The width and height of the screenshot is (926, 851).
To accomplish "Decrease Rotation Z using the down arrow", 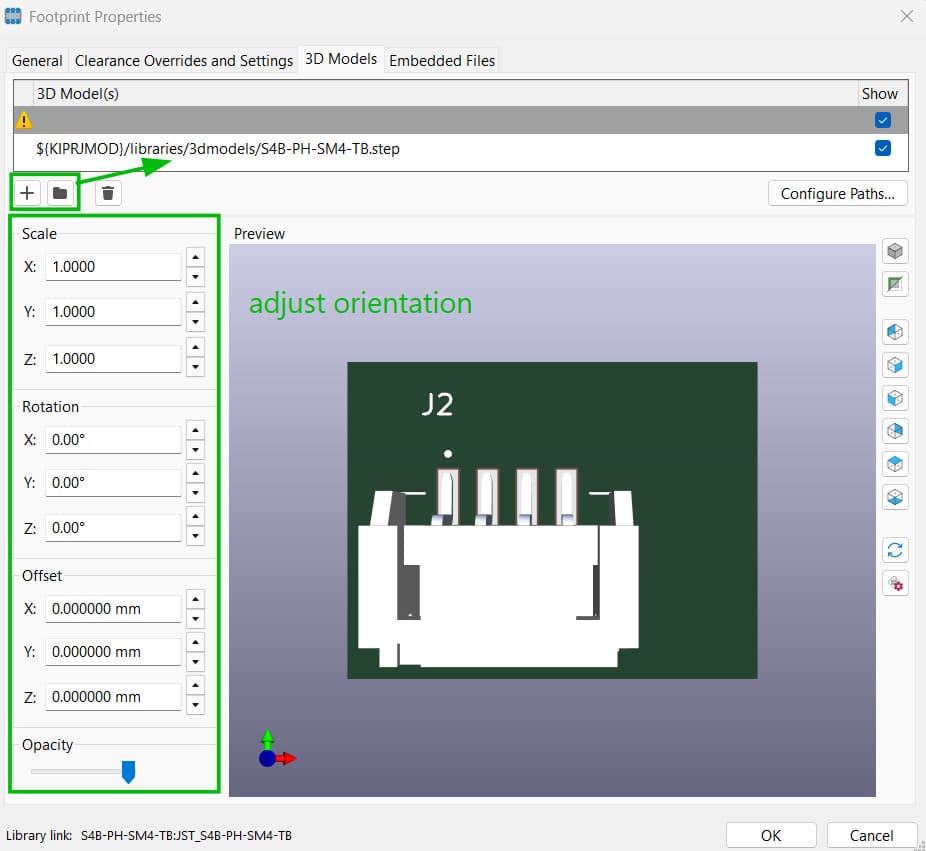I will click(195, 535).
